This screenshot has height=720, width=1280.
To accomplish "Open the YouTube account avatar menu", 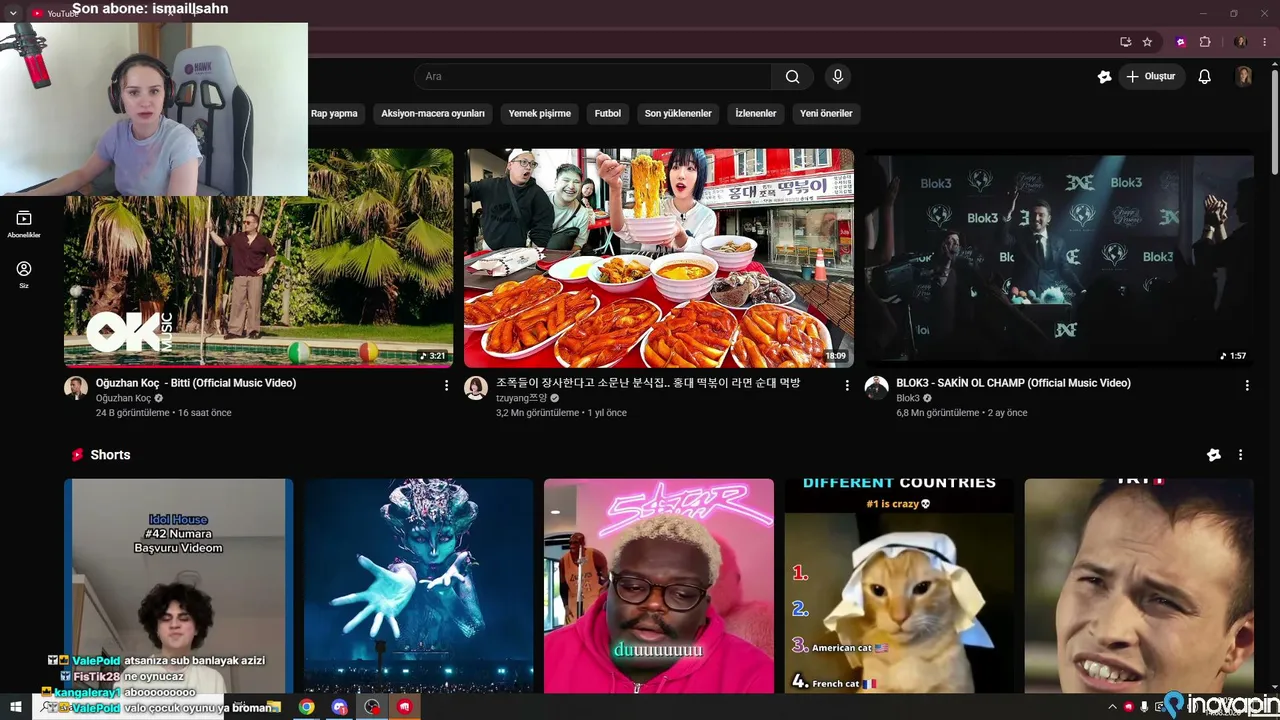I will tap(1244, 77).
